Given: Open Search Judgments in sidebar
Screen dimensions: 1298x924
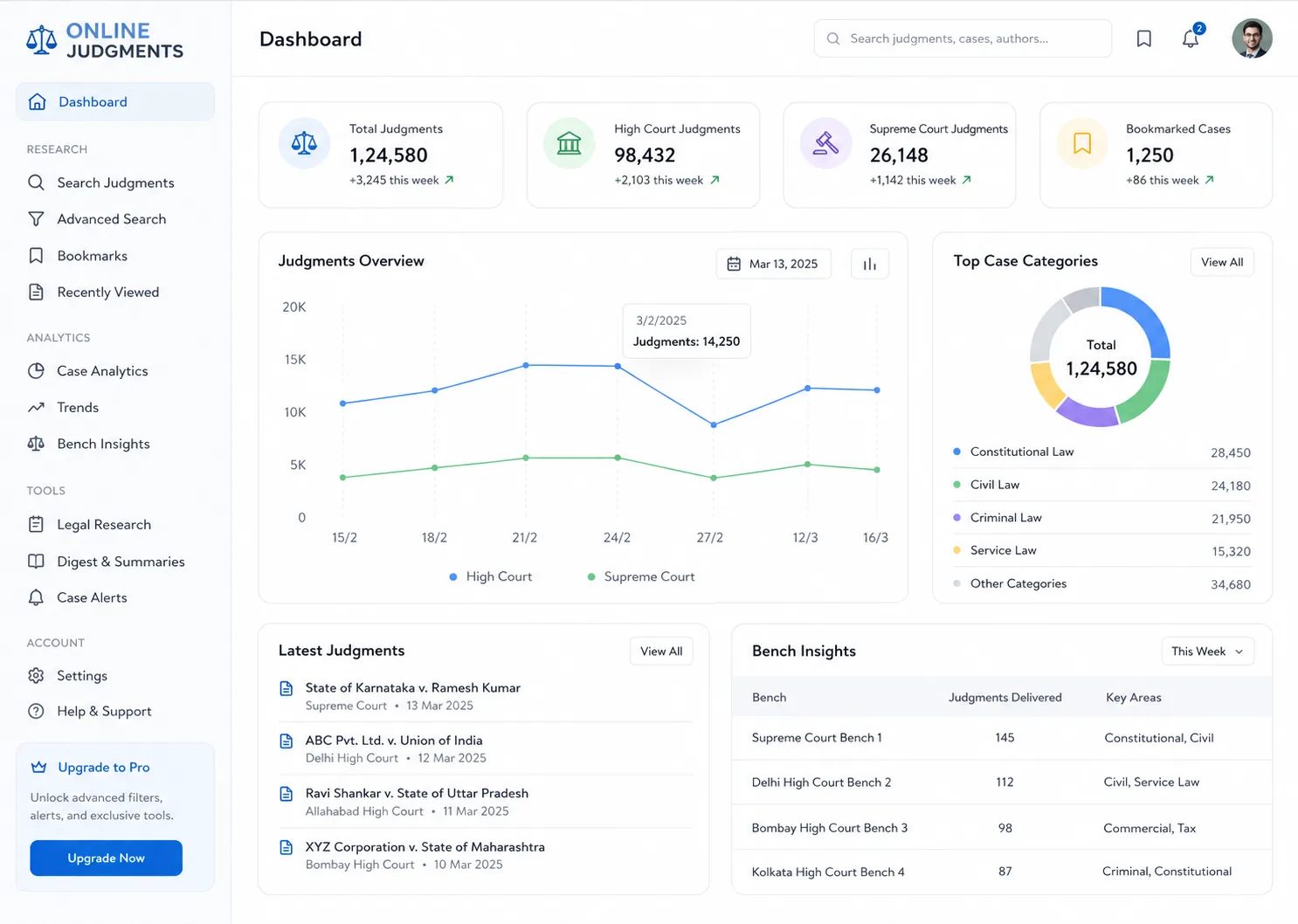Looking at the screenshot, I should click(x=115, y=183).
